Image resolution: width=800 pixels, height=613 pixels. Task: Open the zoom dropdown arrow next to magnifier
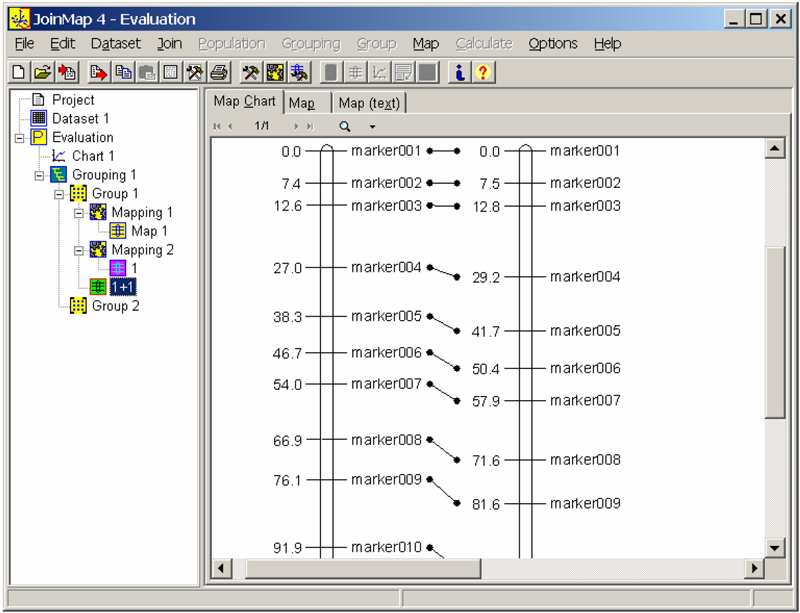372,127
